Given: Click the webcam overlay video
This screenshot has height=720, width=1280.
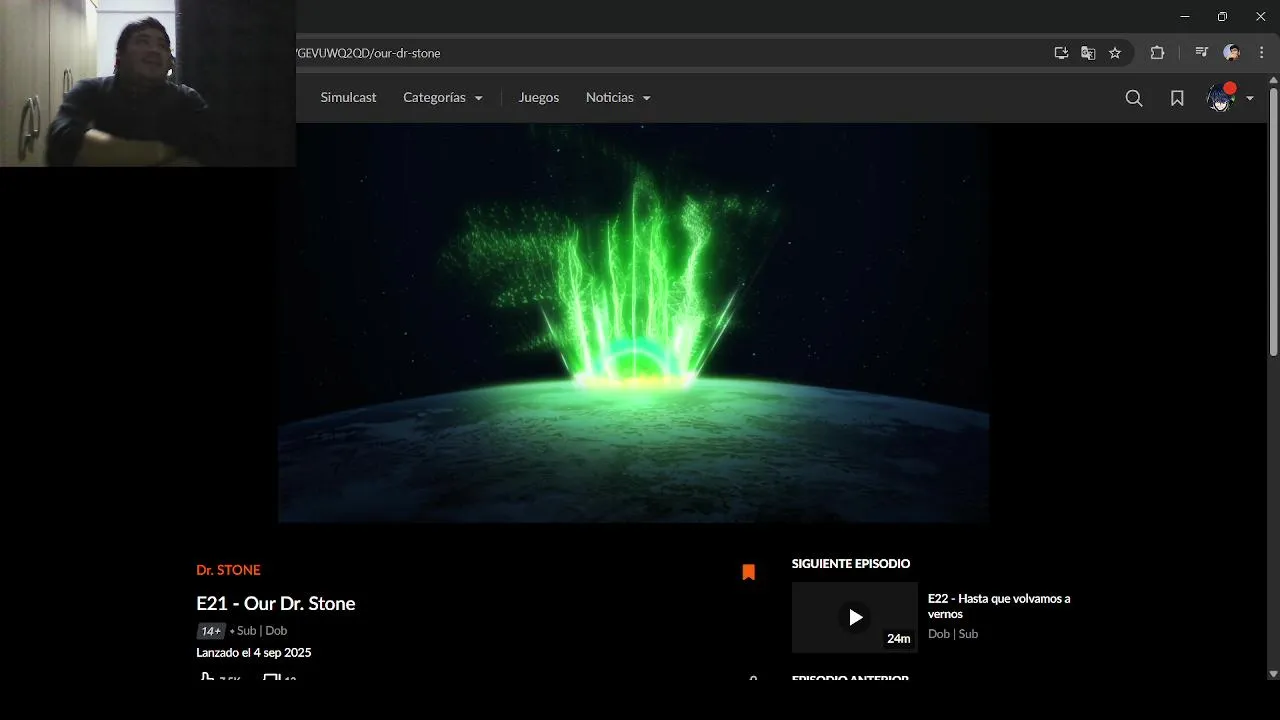Looking at the screenshot, I should (148, 83).
